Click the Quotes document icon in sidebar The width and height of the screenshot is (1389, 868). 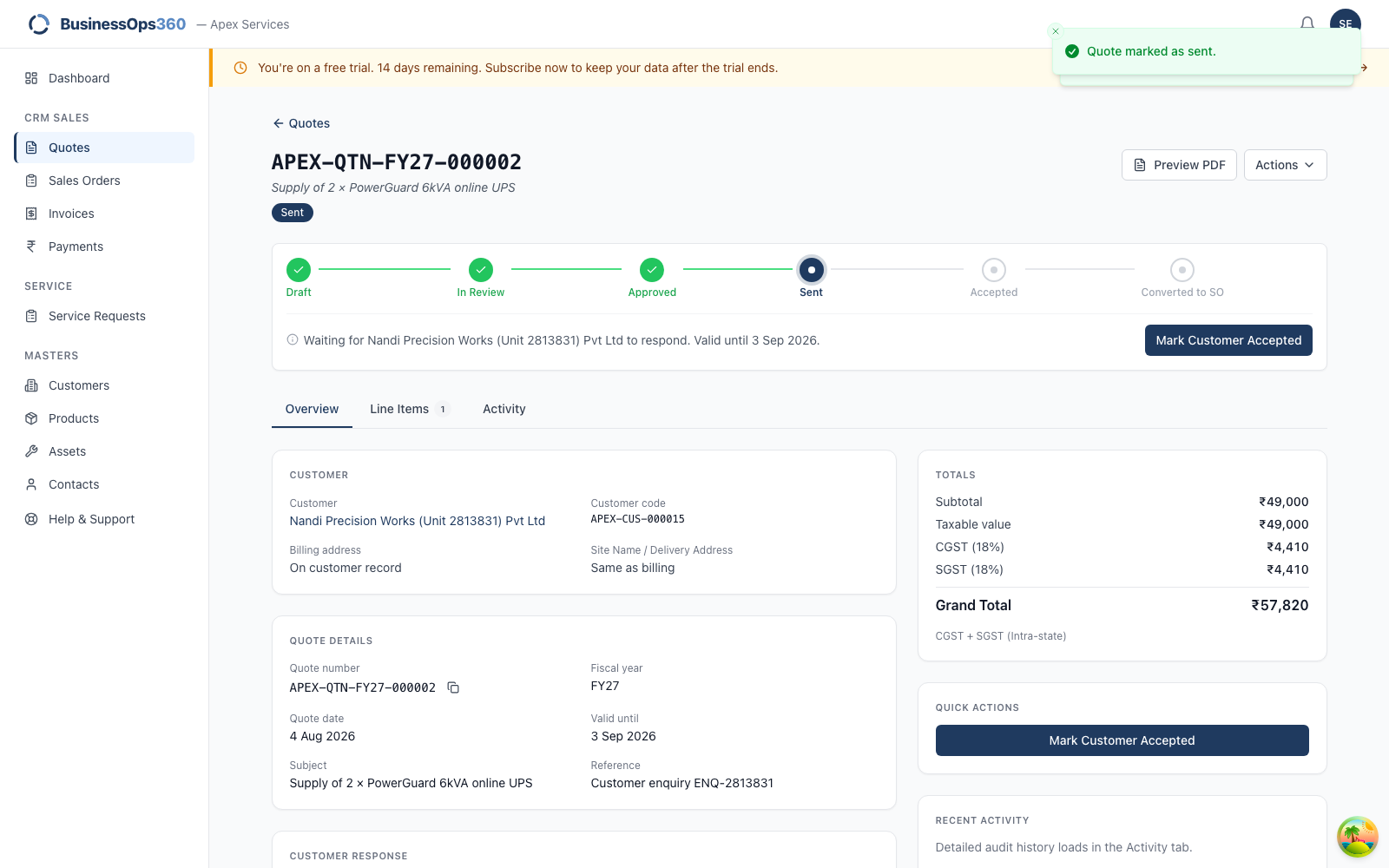pyautogui.click(x=31, y=148)
